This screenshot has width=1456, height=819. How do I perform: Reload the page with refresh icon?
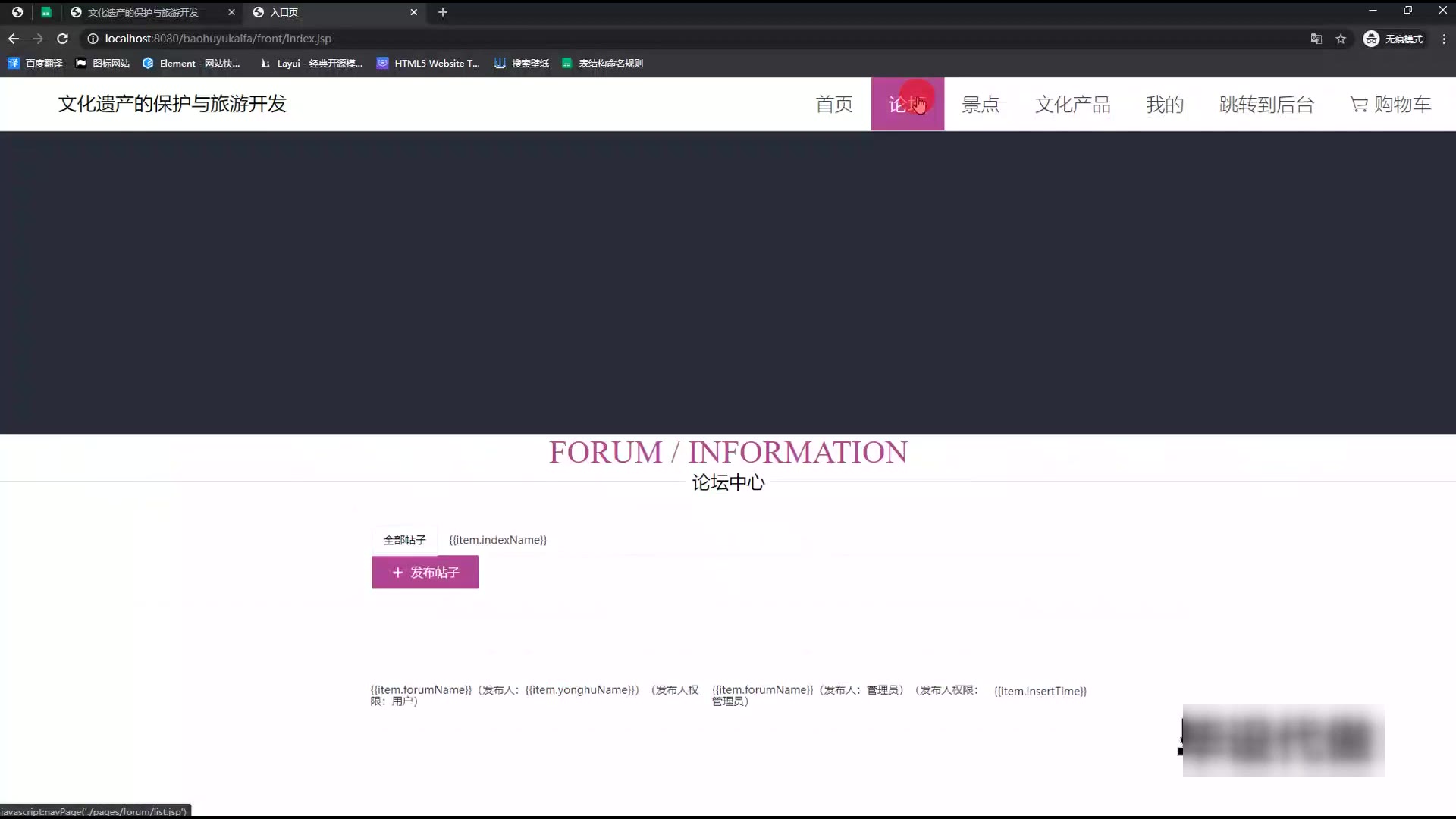click(63, 39)
